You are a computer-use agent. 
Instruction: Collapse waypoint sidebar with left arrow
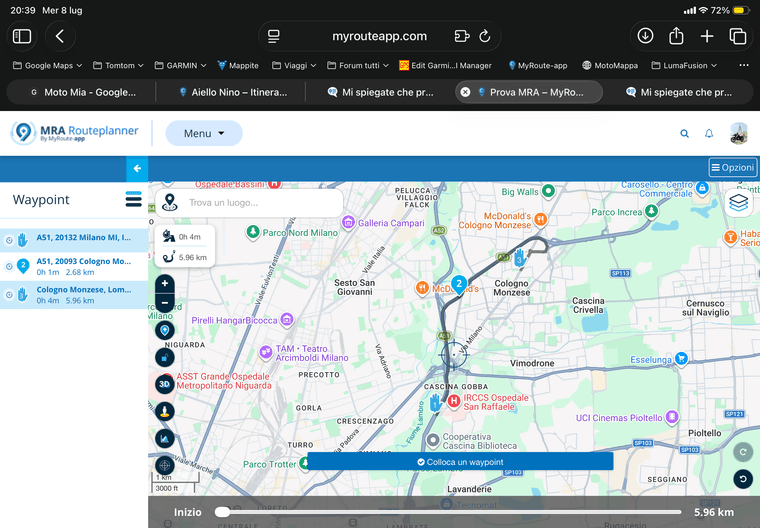(x=137, y=168)
